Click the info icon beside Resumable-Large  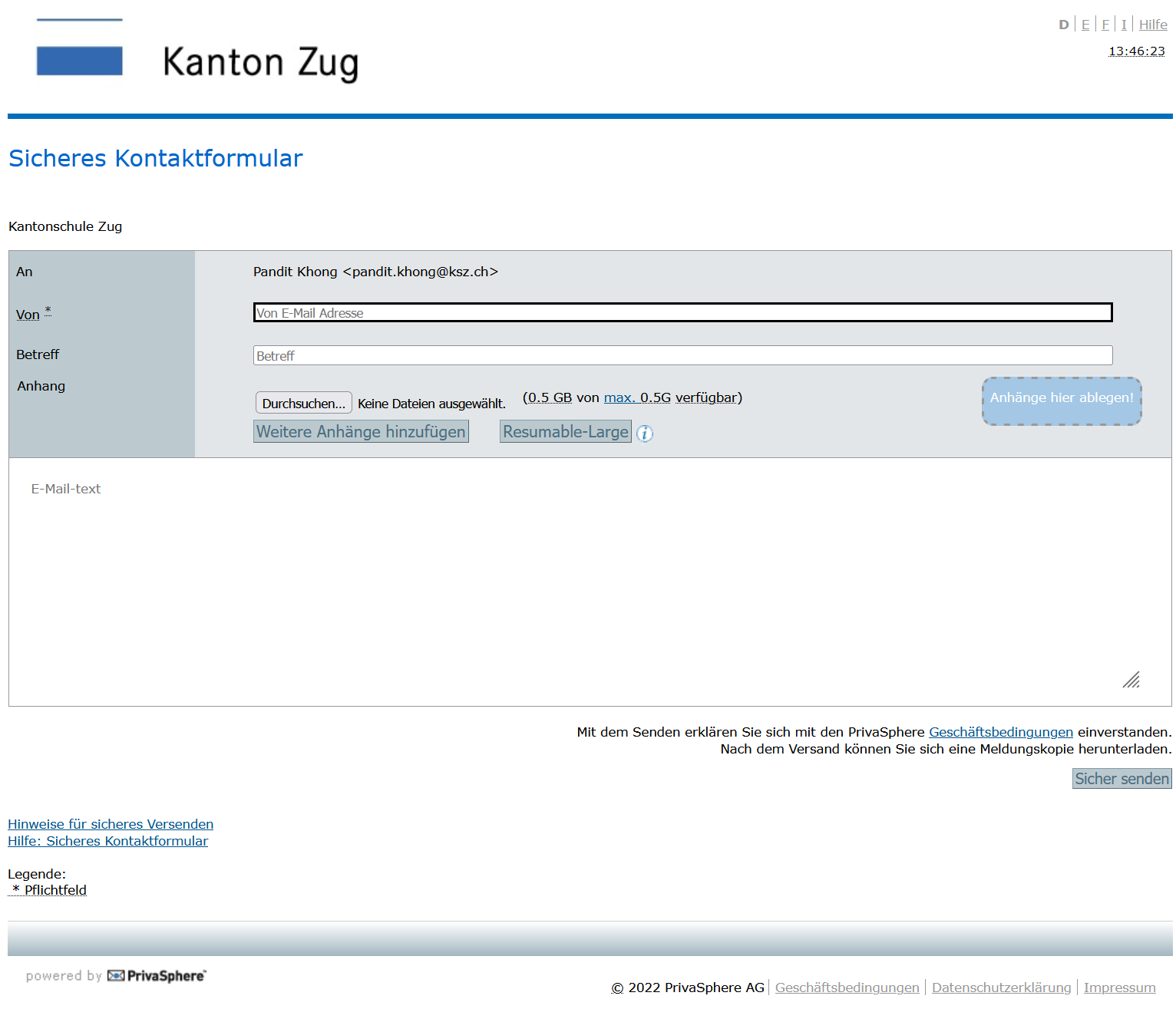pos(645,434)
